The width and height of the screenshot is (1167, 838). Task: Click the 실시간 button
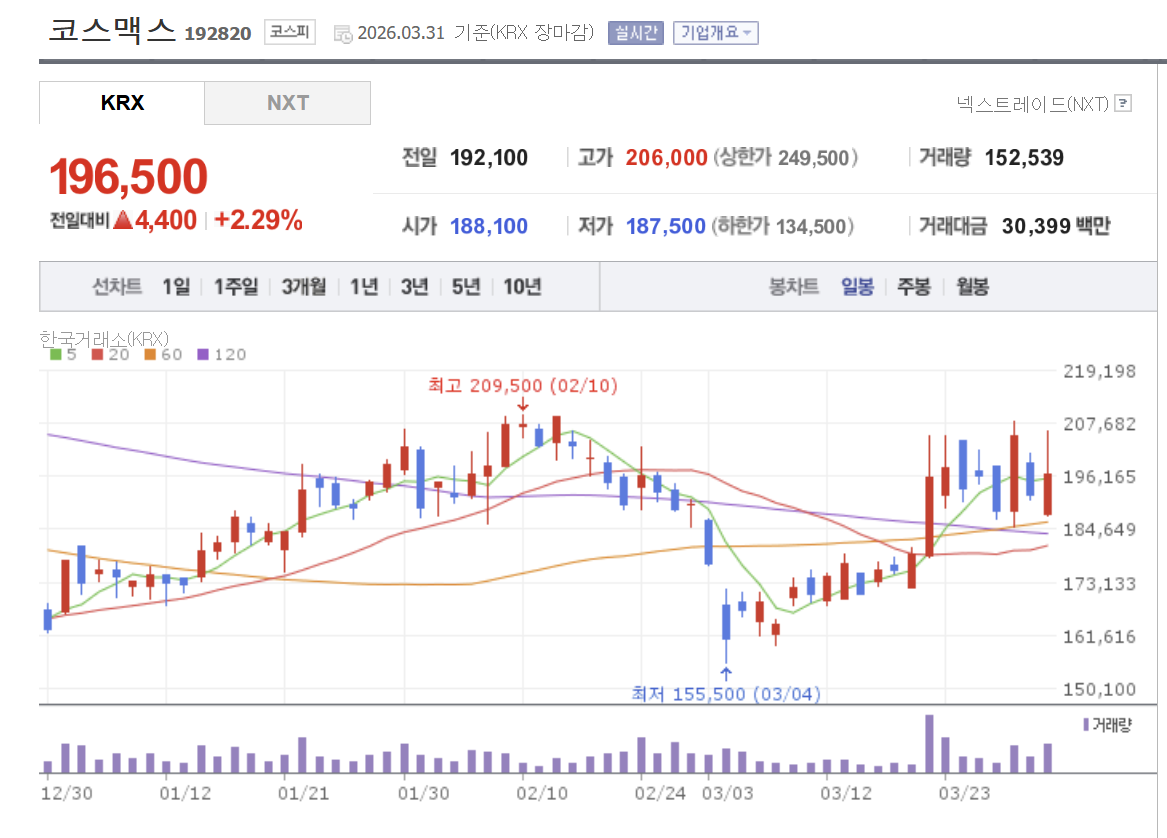coord(635,33)
